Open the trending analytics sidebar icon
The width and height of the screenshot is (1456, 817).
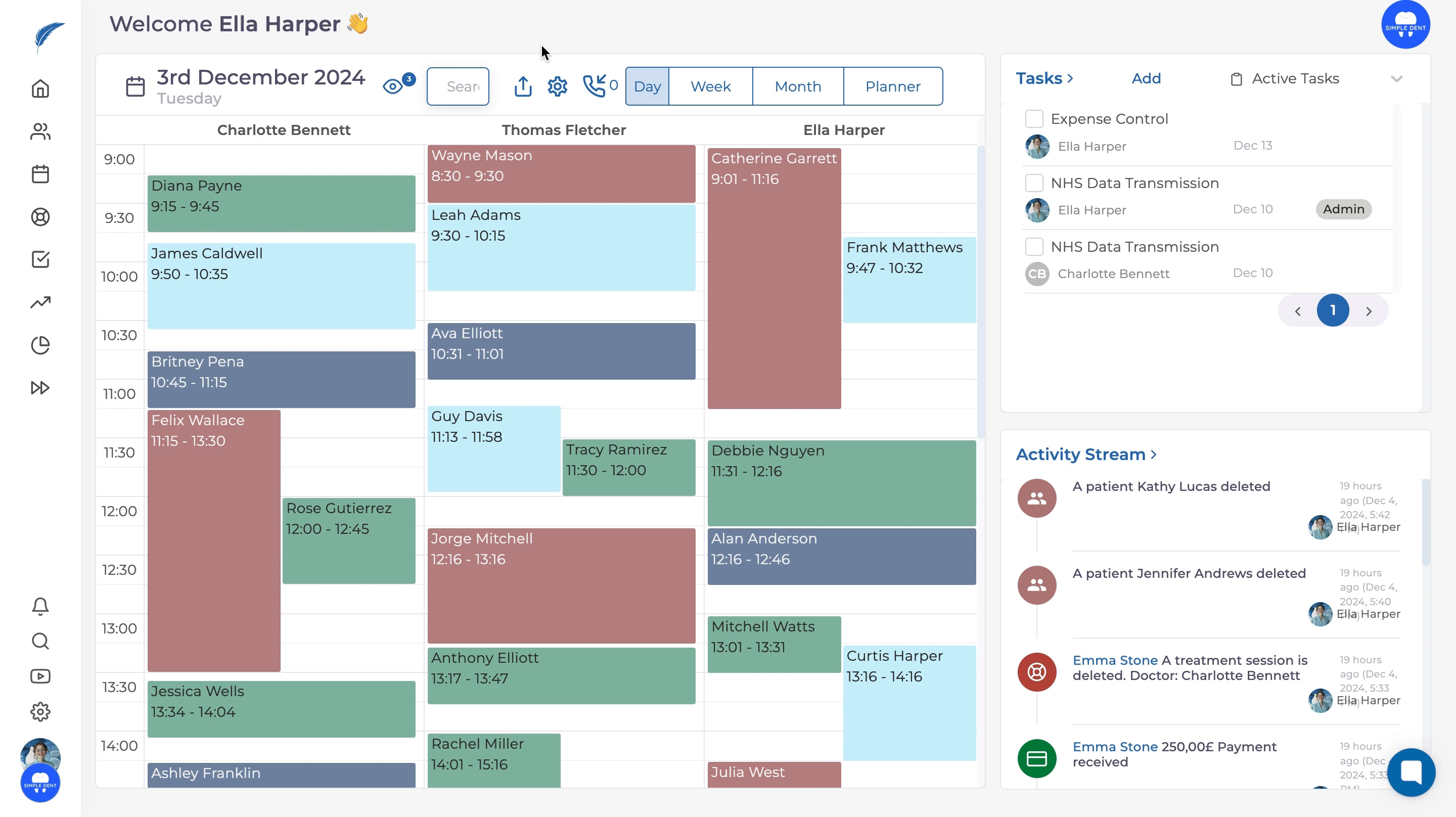tap(40, 302)
